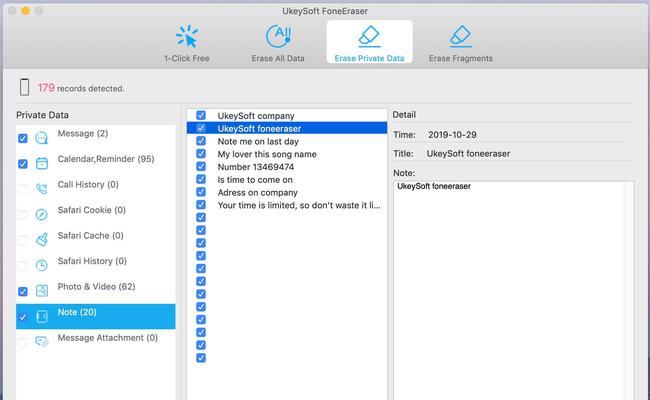The width and height of the screenshot is (650, 400).
Task: Toggle the Safari Cache (0) checkbox
Action: (x=23, y=240)
